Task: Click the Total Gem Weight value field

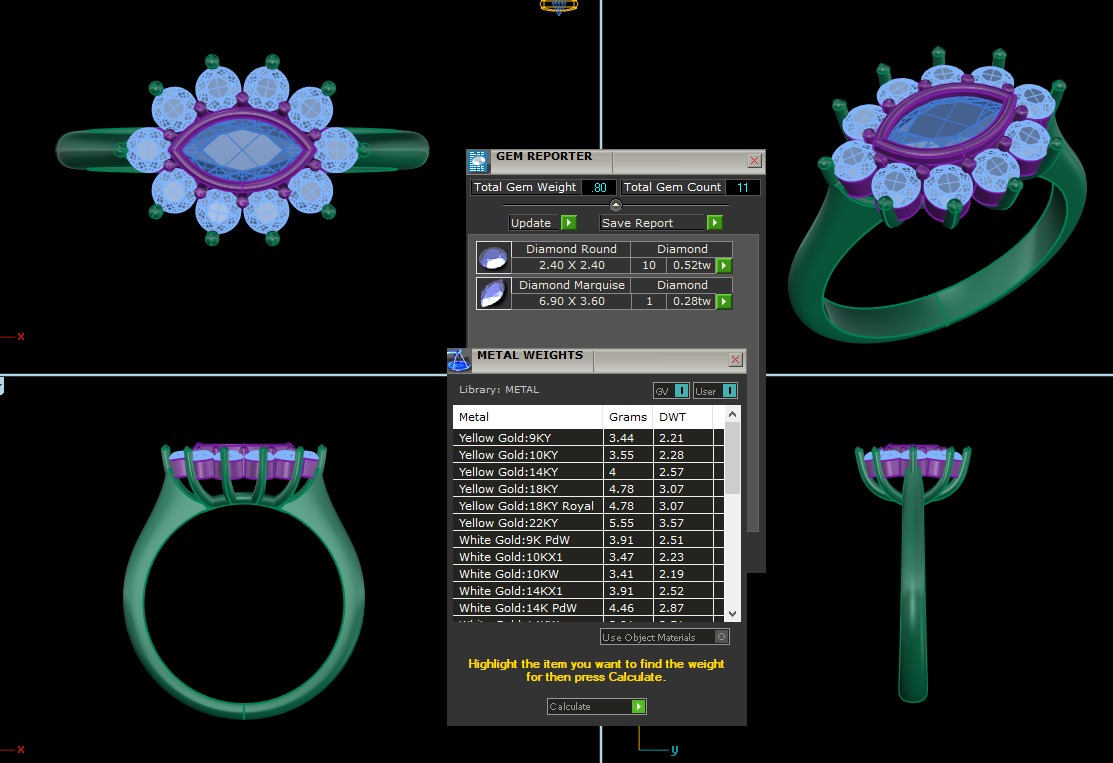Action: (x=599, y=188)
